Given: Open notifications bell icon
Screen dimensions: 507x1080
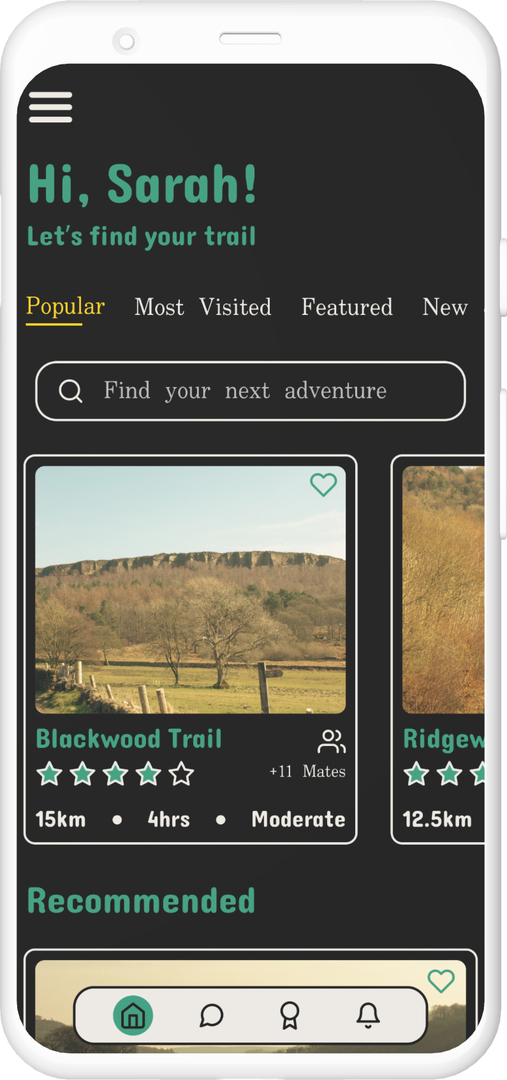Looking at the screenshot, I should [x=369, y=1015].
